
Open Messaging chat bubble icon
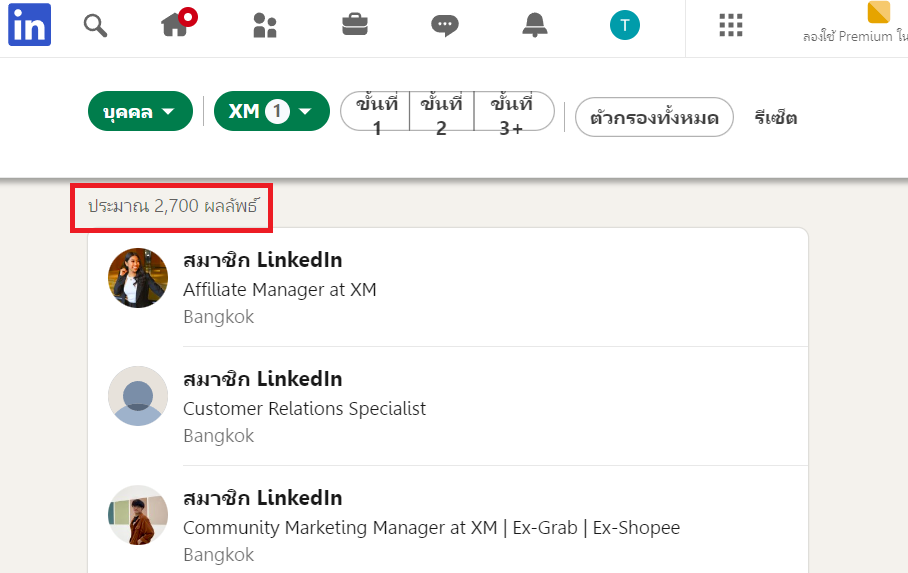(x=445, y=25)
